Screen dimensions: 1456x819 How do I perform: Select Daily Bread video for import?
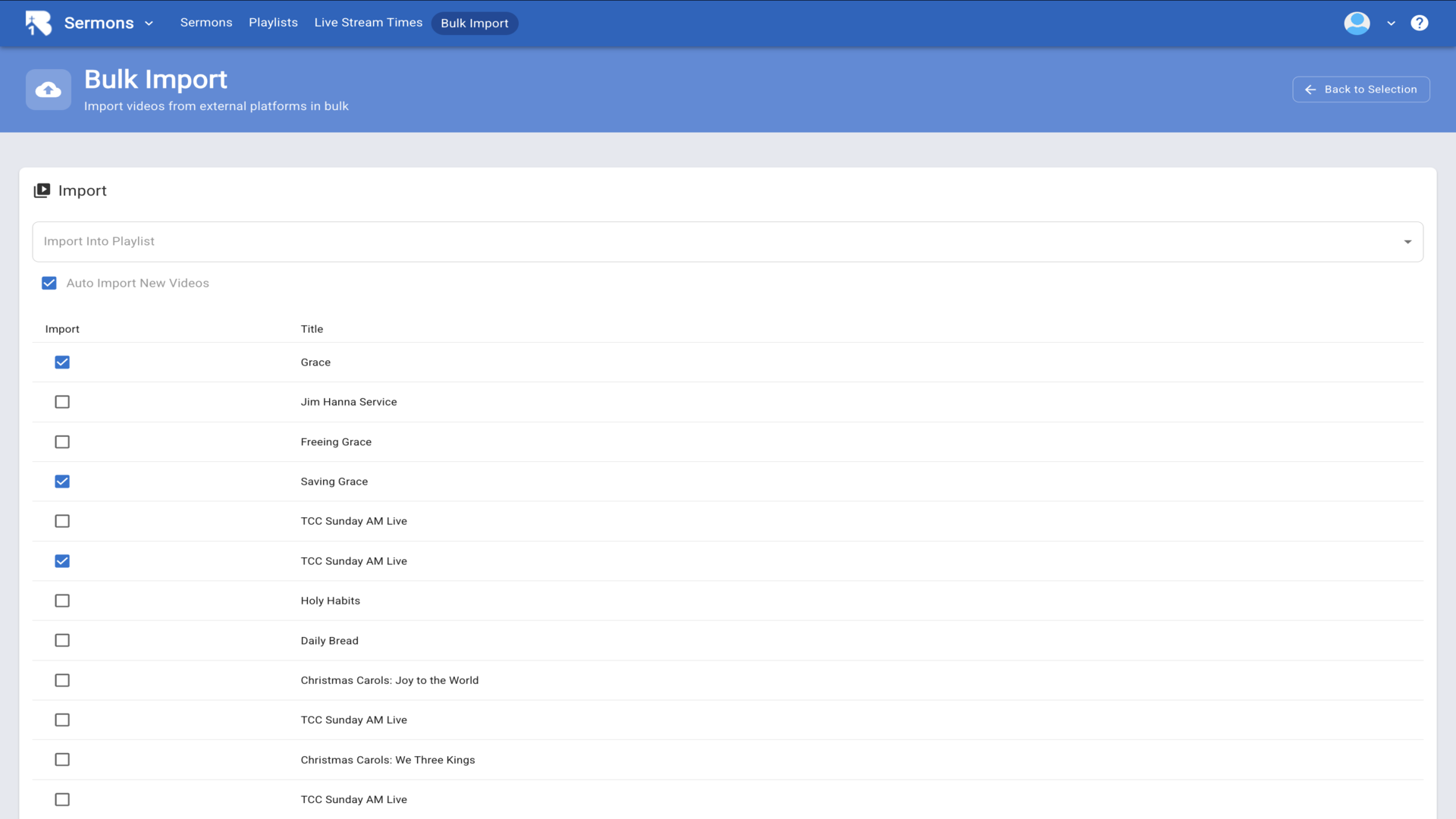point(62,641)
